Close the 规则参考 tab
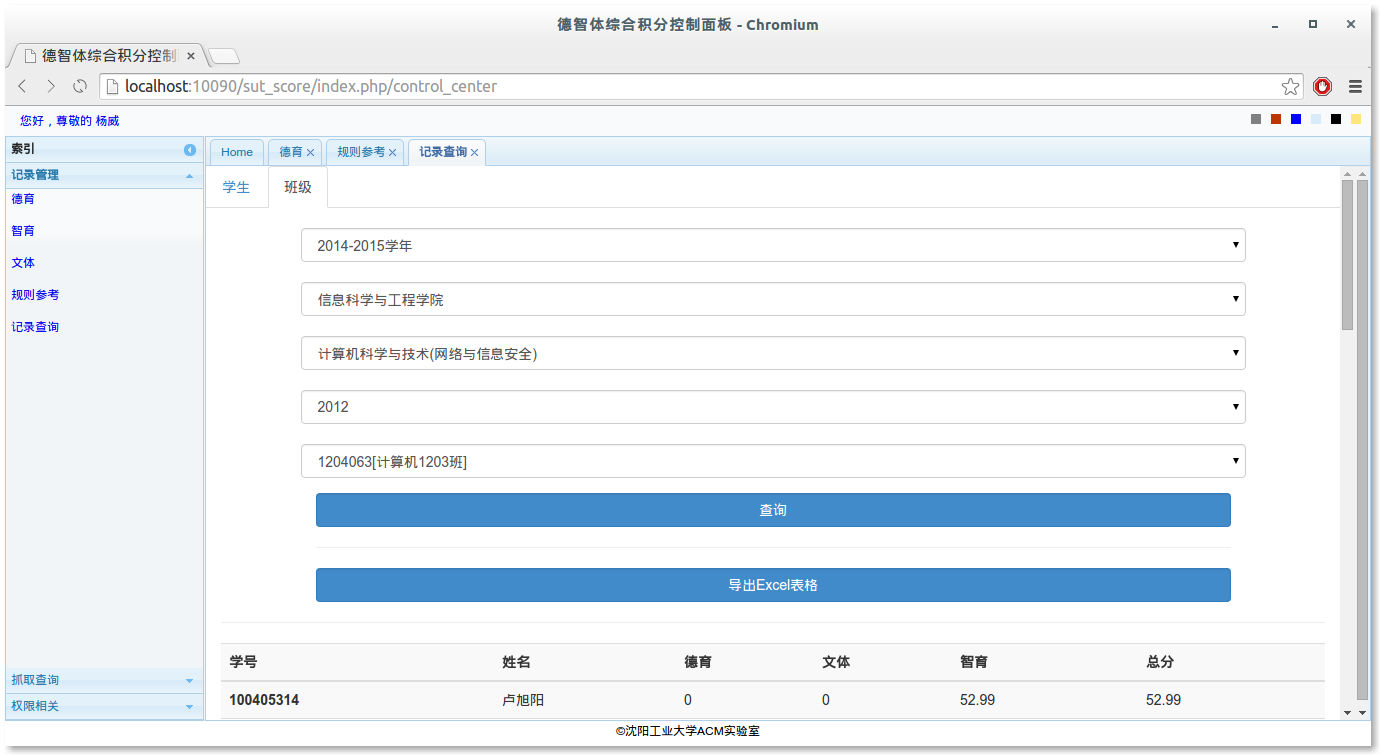 tap(392, 153)
